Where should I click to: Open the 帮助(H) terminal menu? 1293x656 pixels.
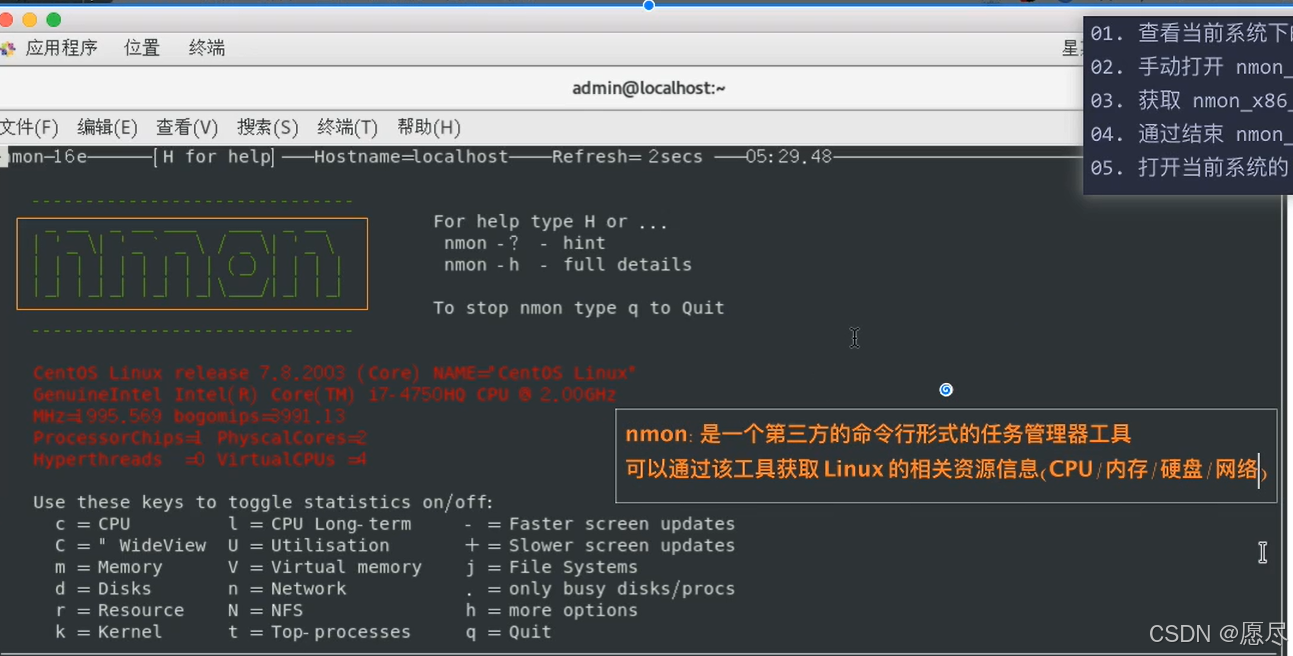click(x=428, y=127)
